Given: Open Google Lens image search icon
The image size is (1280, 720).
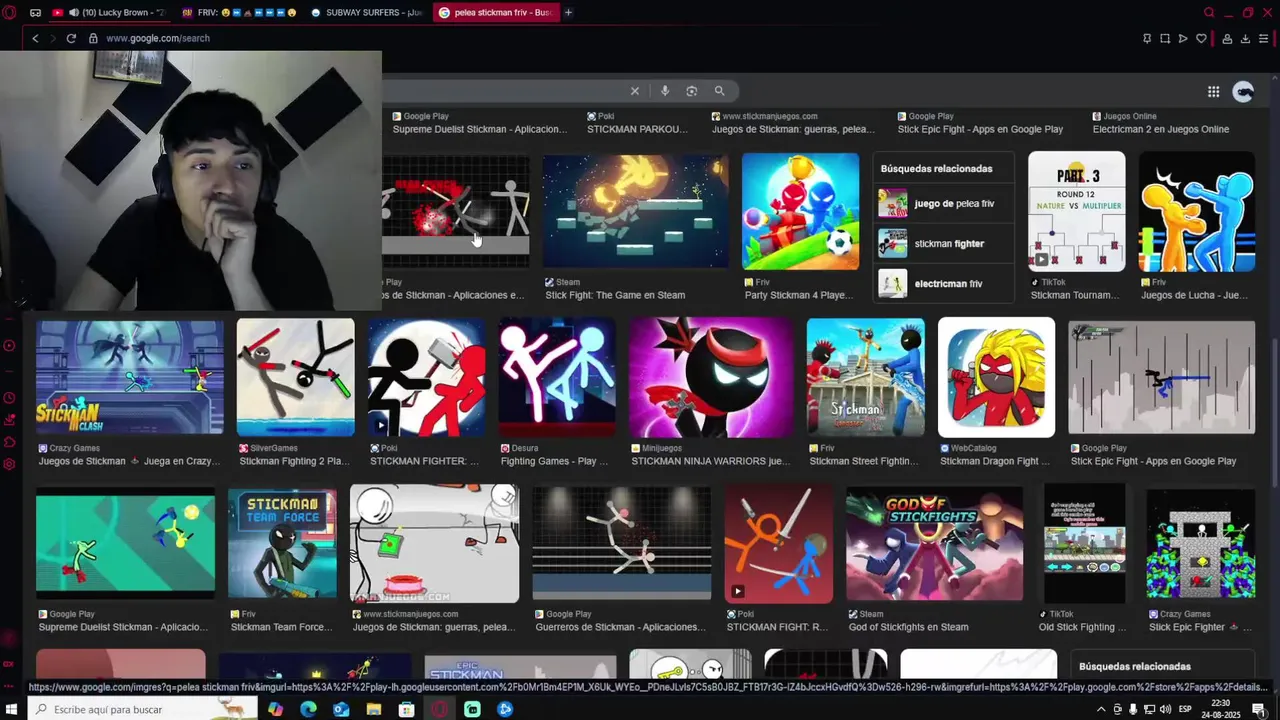Looking at the screenshot, I should 691,91.
